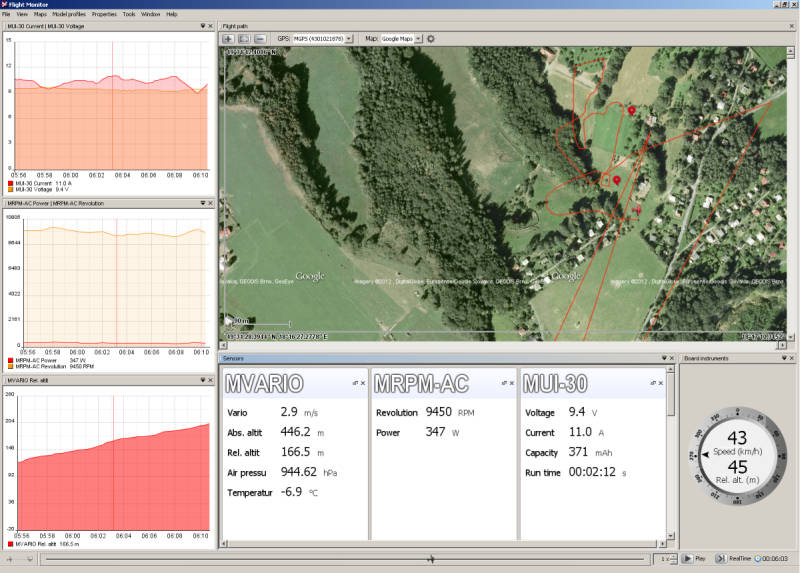Open Board instruments panel options arrow
Image resolution: width=800 pixels, height=573 pixels.
pos(784,358)
